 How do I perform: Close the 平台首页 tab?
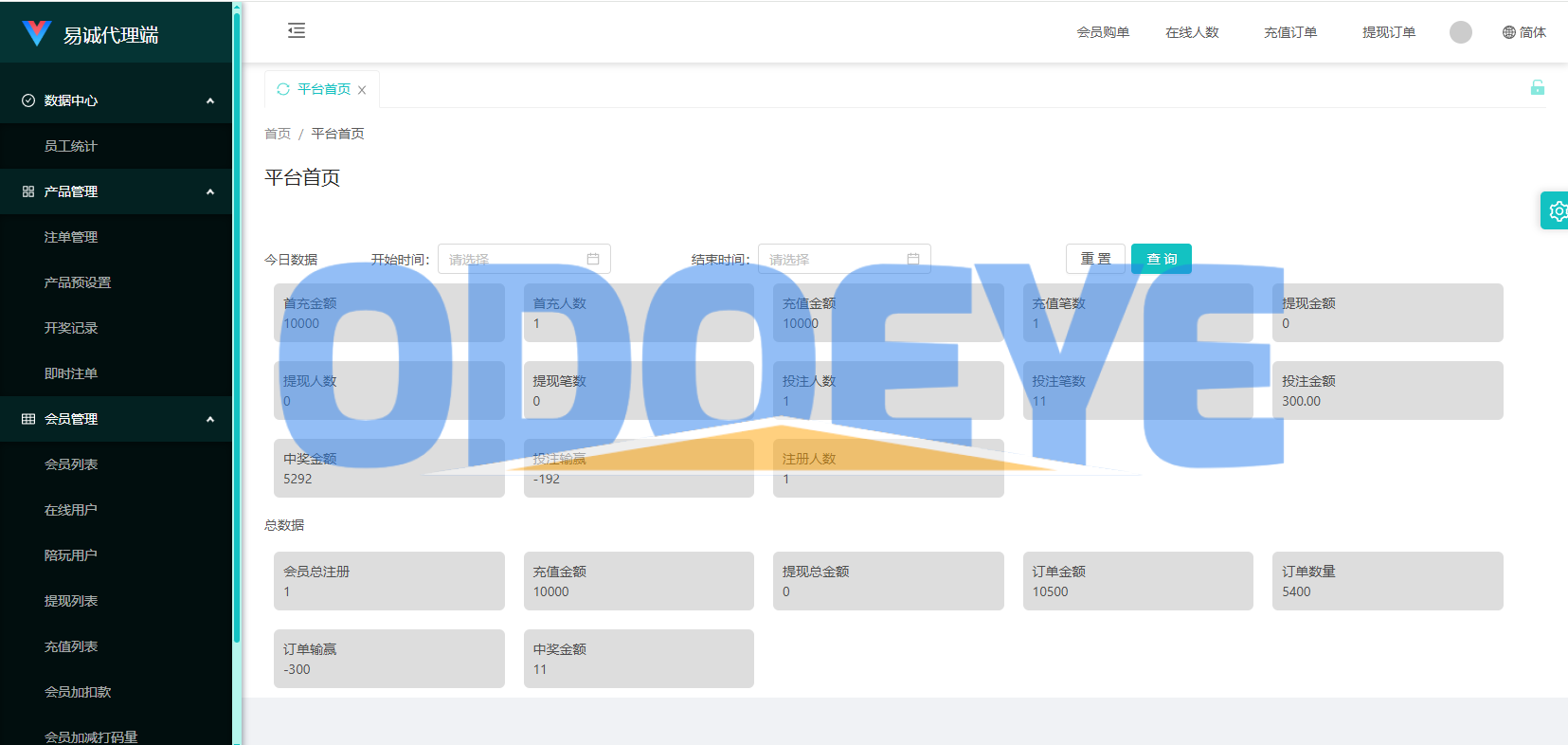tap(362, 90)
